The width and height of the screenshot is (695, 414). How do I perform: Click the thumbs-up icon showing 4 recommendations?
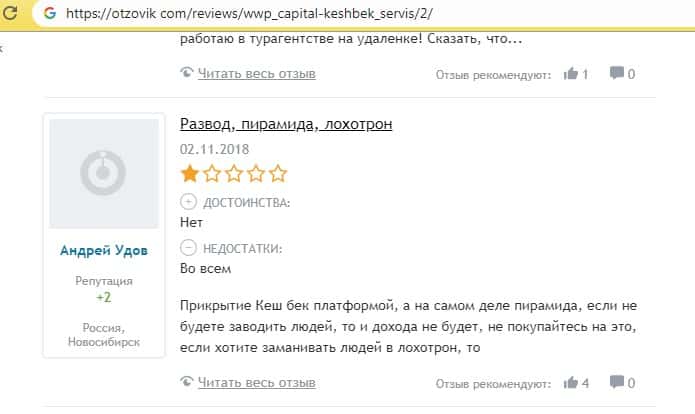click(571, 383)
